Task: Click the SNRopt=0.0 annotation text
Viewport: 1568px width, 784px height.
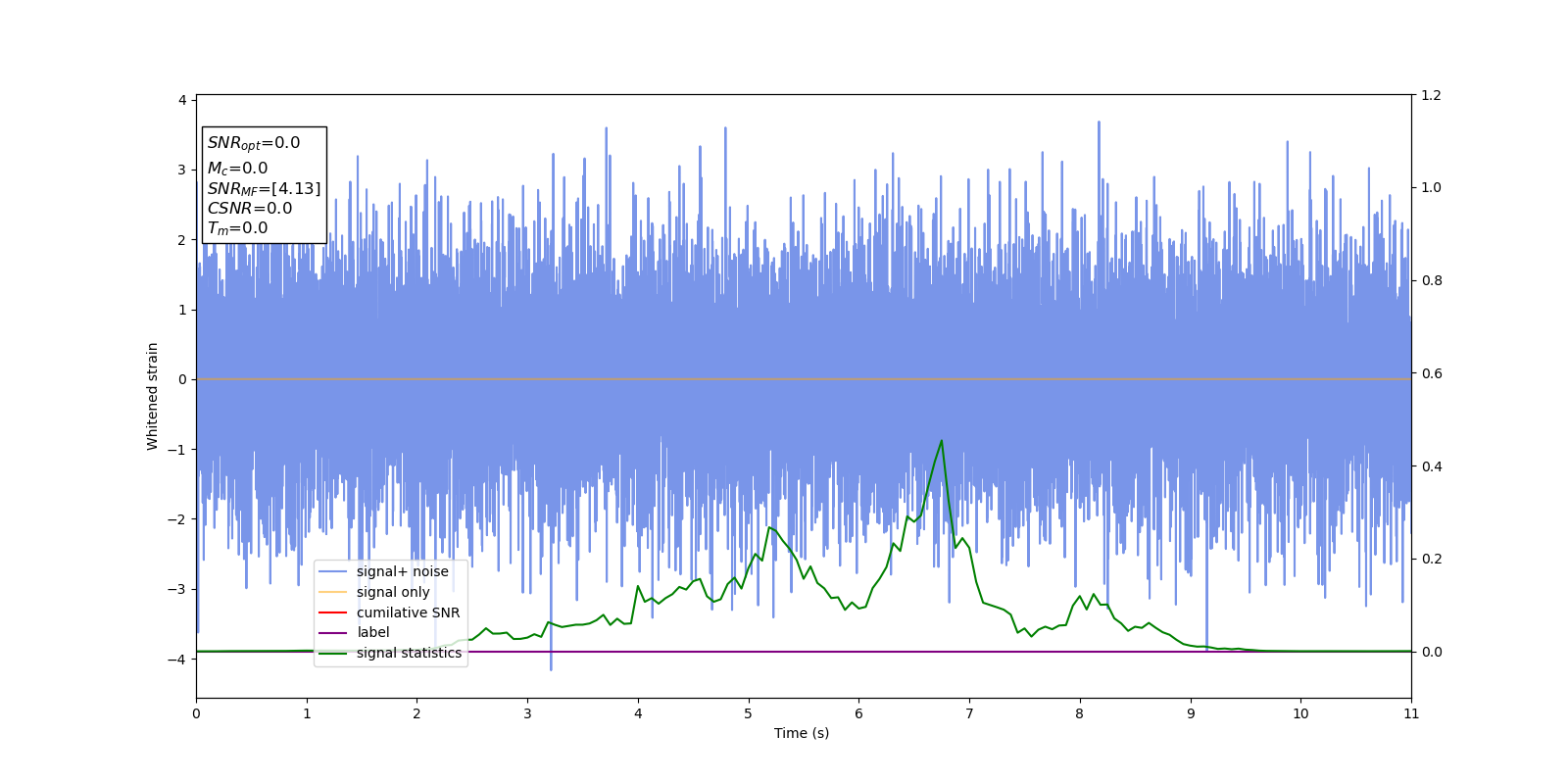Action: click(254, 143)
